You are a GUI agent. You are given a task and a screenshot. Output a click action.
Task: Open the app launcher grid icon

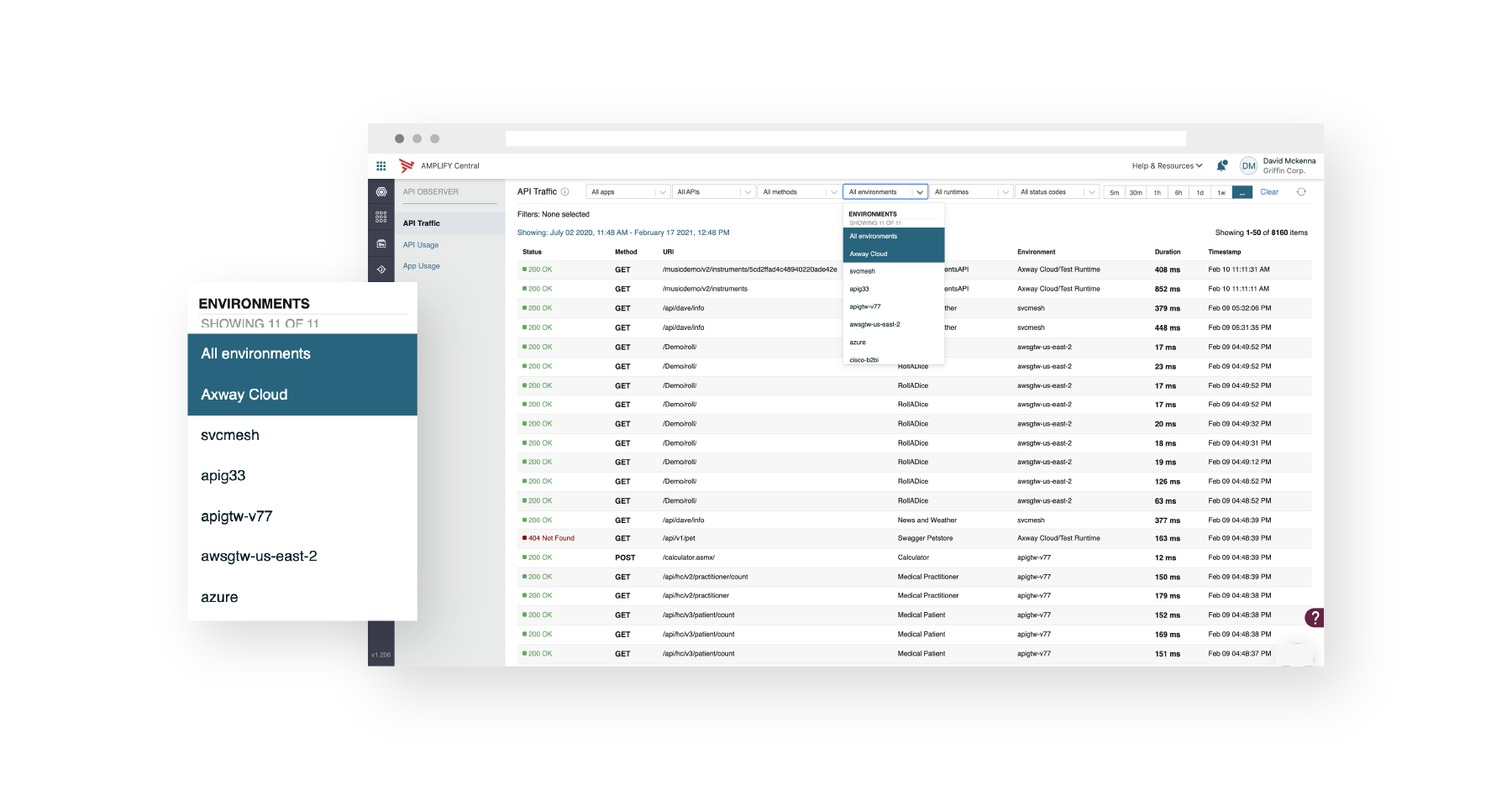381,166
